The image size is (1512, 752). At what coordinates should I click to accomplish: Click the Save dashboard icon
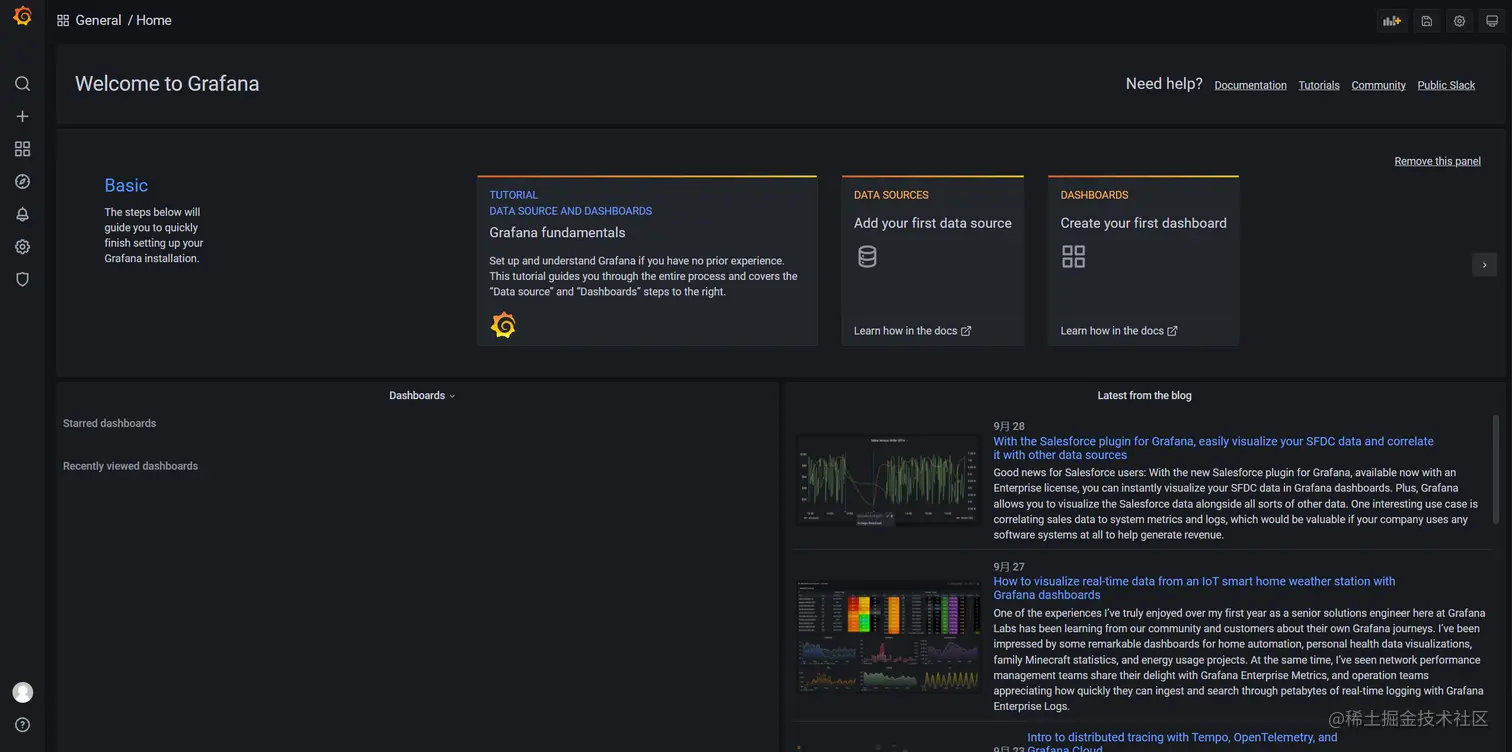click(1427, 21)
